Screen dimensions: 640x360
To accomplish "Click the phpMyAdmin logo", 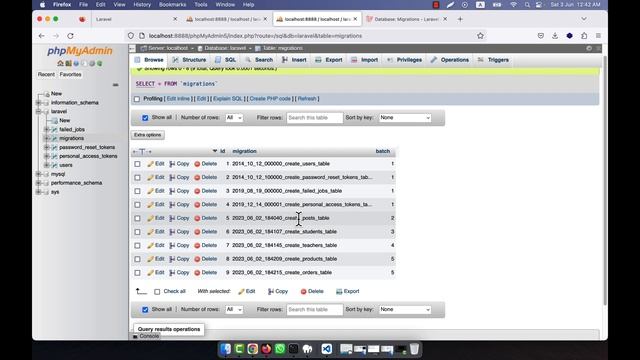I will tap(80, 51).
